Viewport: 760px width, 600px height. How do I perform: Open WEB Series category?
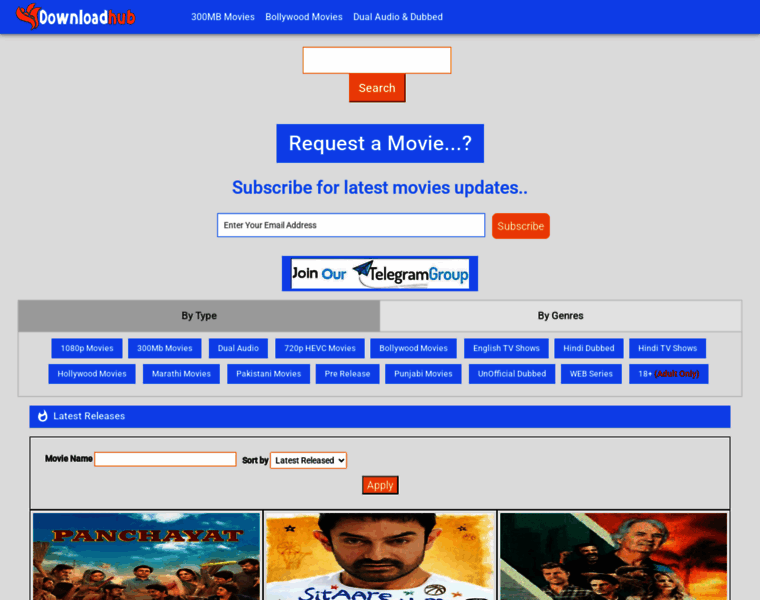pyautogui.click(x=591, y=374)
